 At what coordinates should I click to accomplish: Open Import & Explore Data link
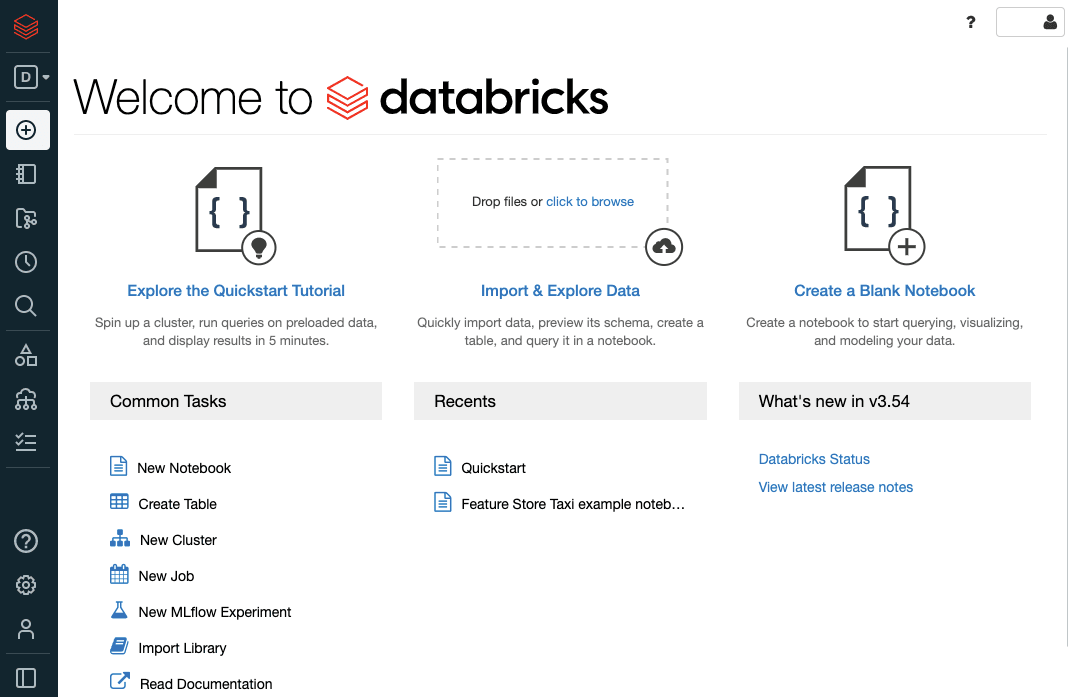click(560, 291)
